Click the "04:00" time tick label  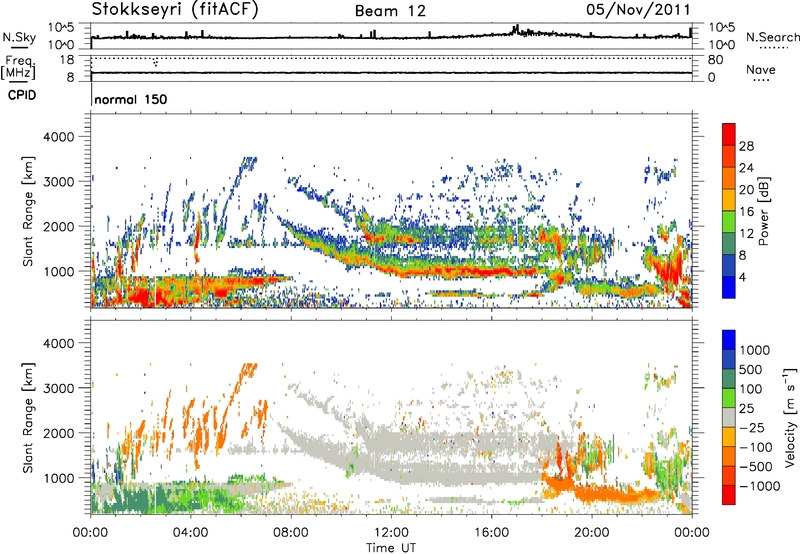[x=190, y=533]
